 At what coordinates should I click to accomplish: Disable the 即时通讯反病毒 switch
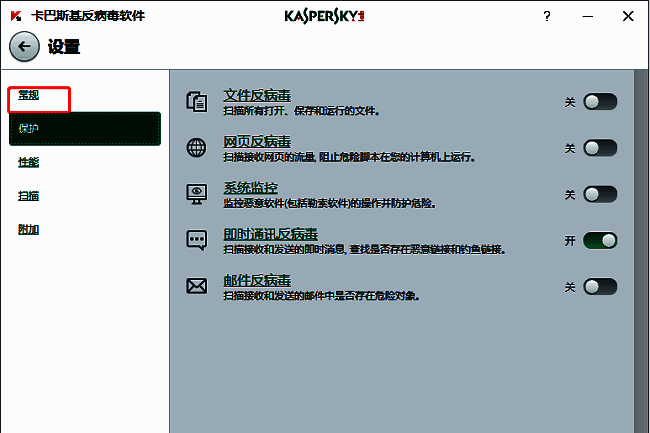[x=600, y=240]
